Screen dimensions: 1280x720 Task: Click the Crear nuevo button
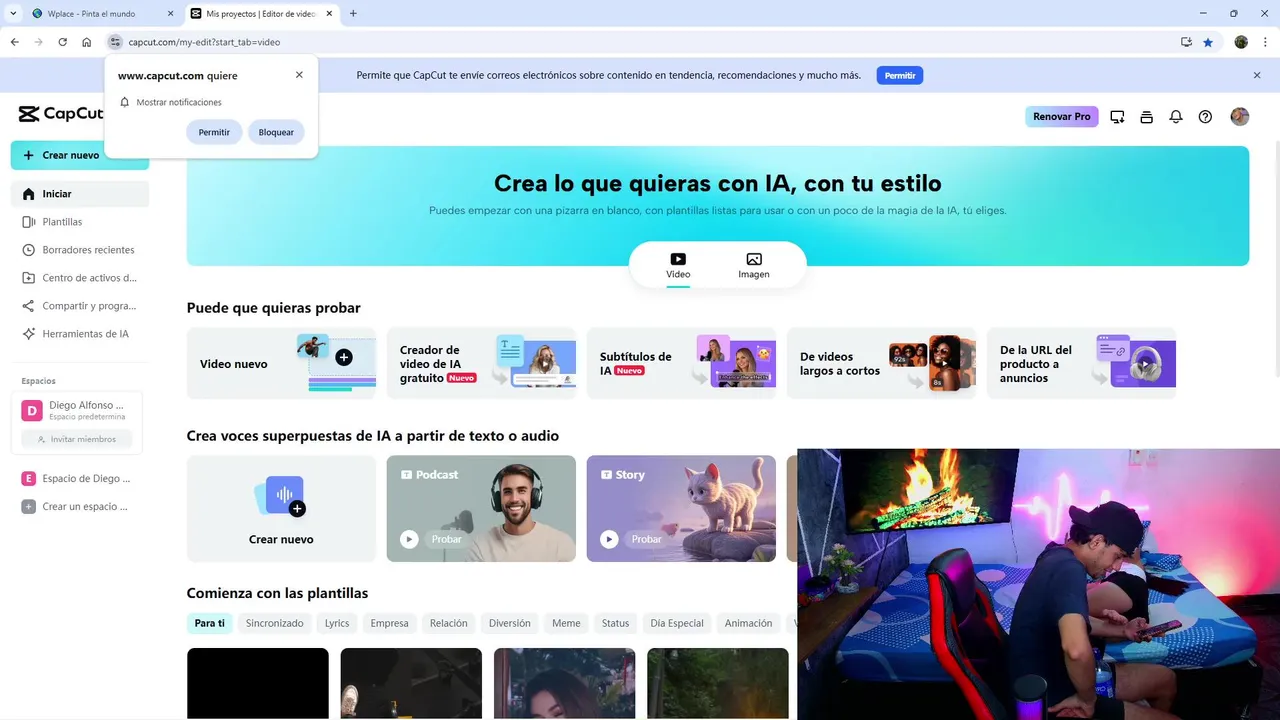point(80,155)
